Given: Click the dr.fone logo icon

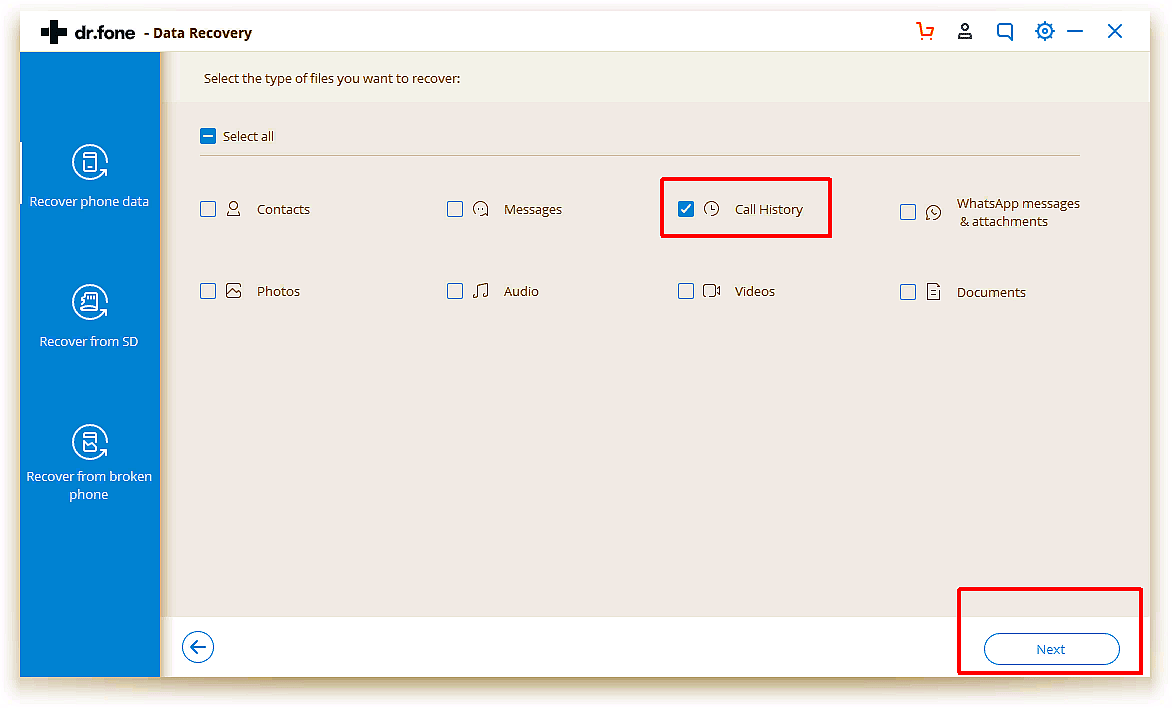Looking at the screenshot, I should point(54,32).
